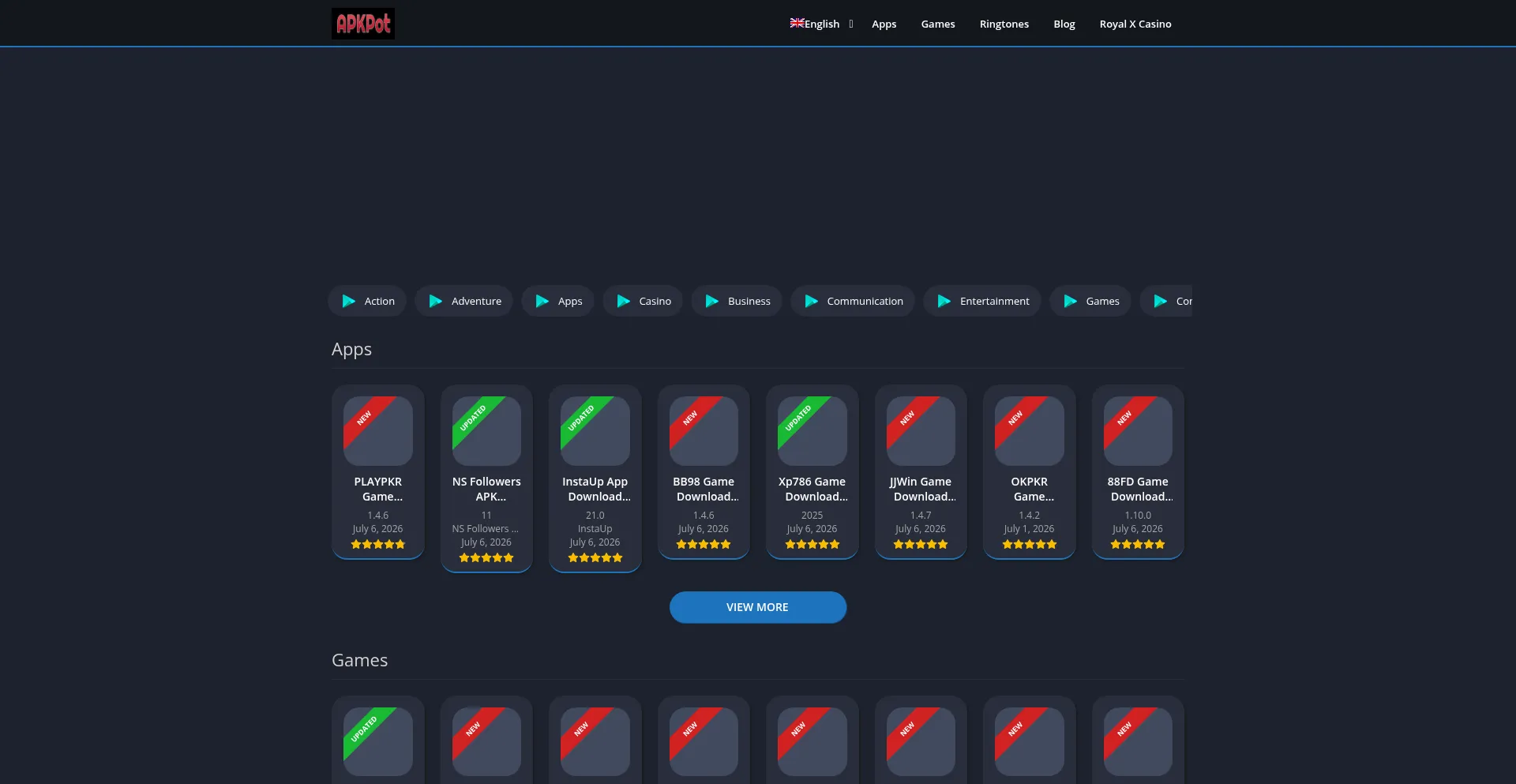Click star rating under InstaUp App

595,557
